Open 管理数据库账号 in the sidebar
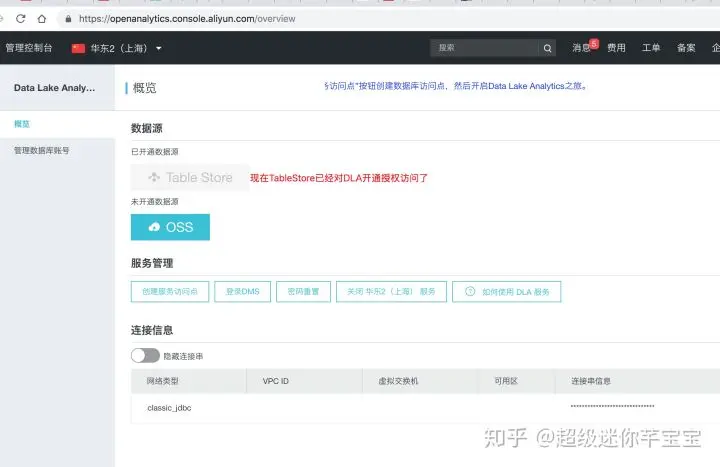The height and width of the screenshot is (467, 720). click(41, 151)
